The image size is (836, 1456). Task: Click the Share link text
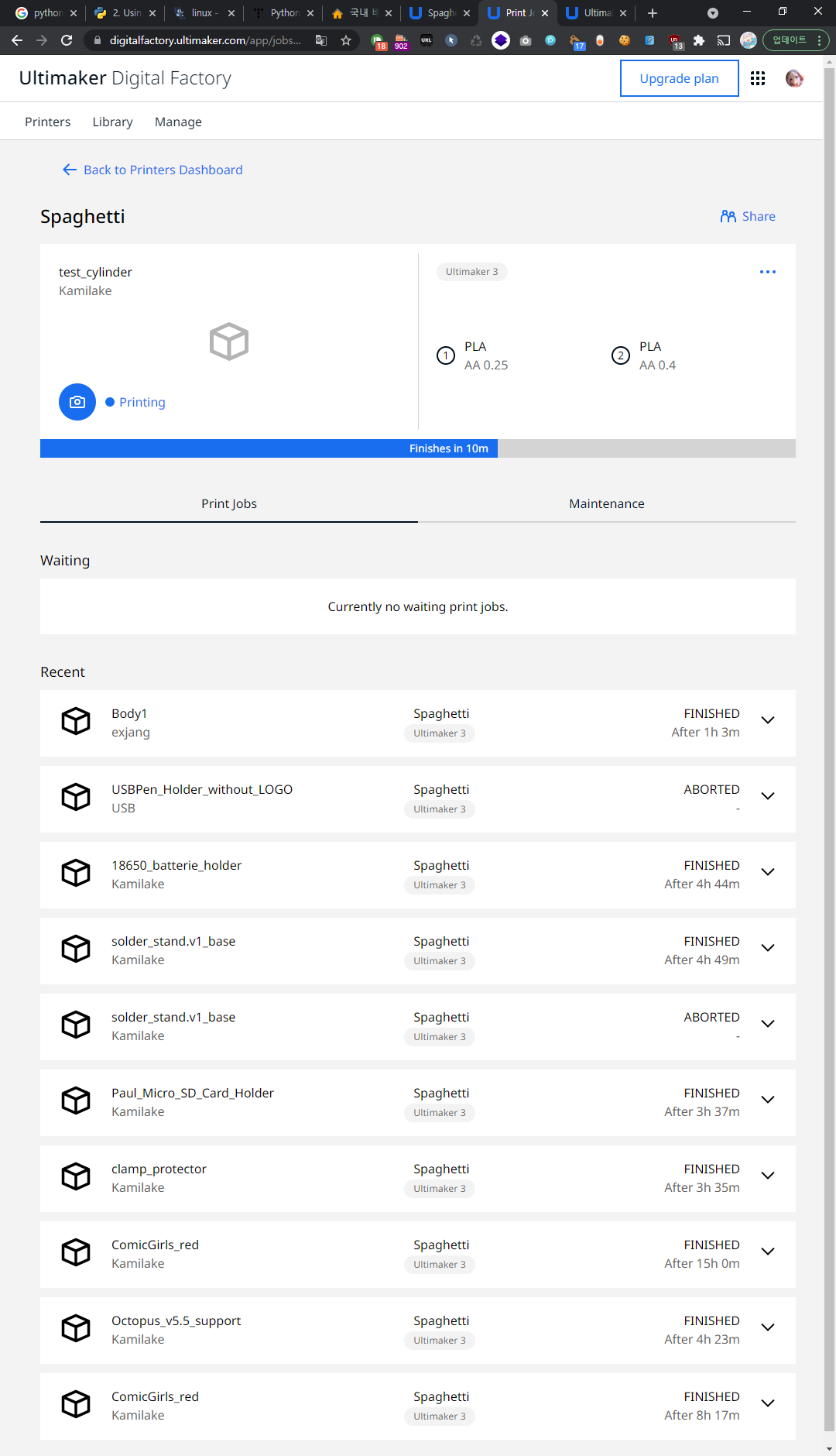(x=759, y=216)
